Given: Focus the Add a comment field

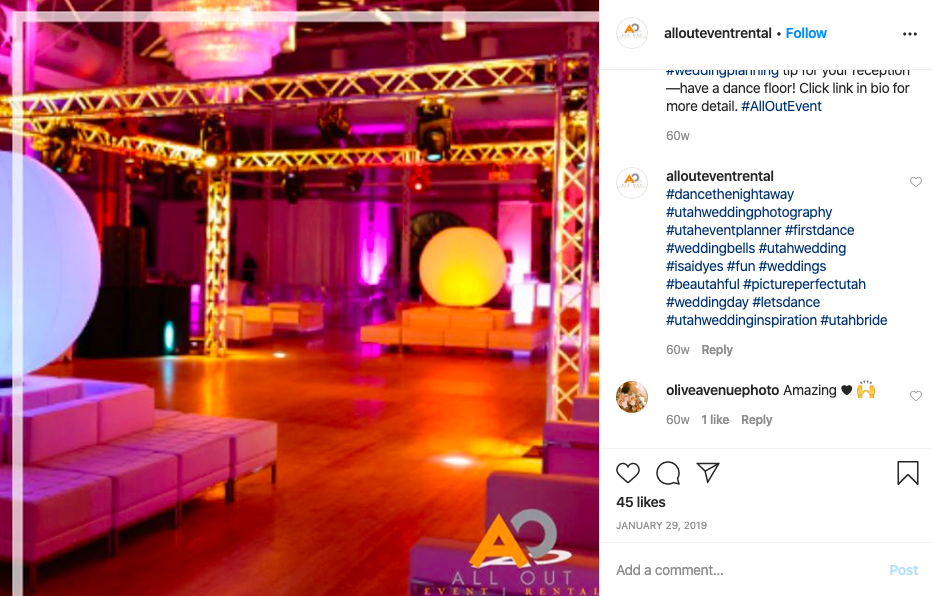Looking at the screenshot, I should point(749,570).
